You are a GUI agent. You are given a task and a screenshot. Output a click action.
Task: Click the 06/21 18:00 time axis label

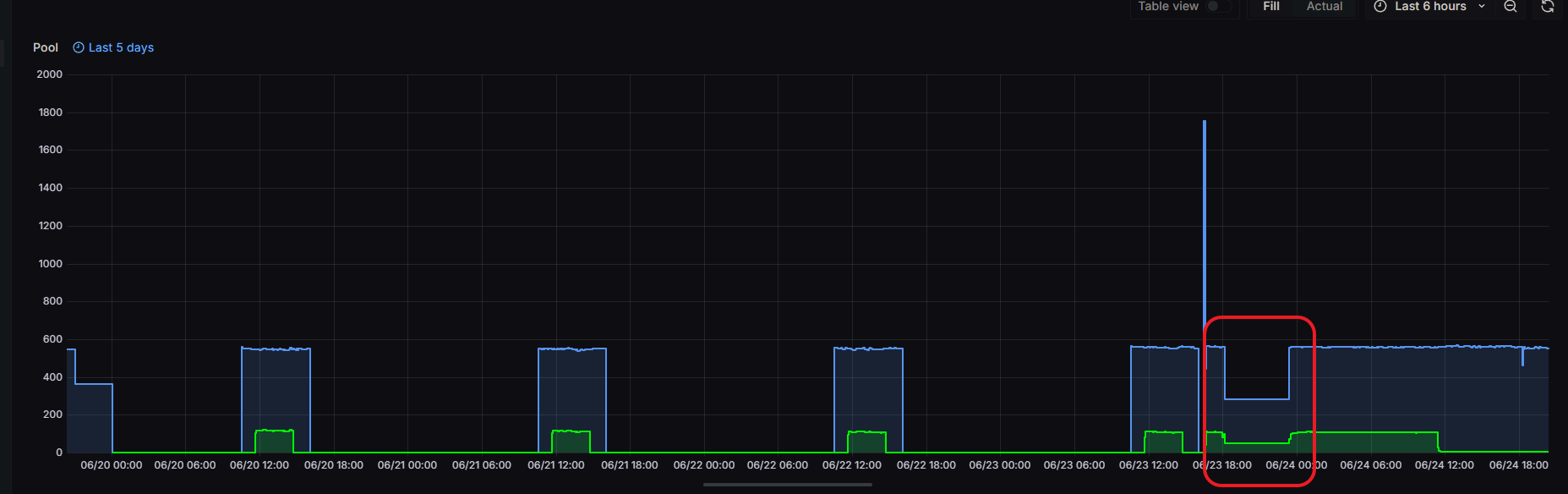tap(630, 465)
